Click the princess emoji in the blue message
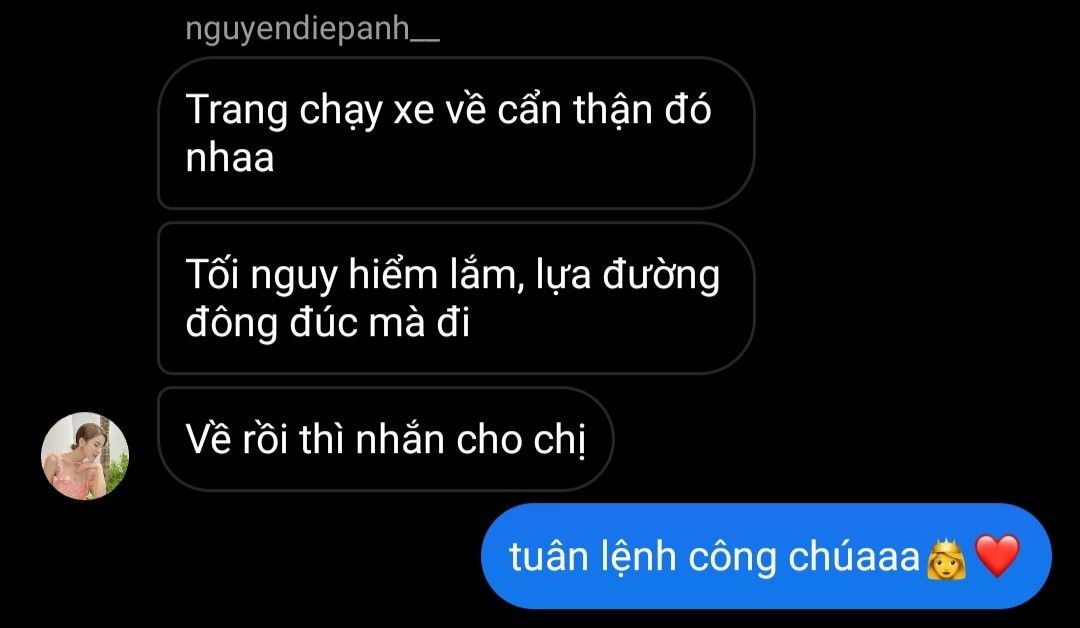Viewport: 1080px width, 628px height. pos(946,556)
